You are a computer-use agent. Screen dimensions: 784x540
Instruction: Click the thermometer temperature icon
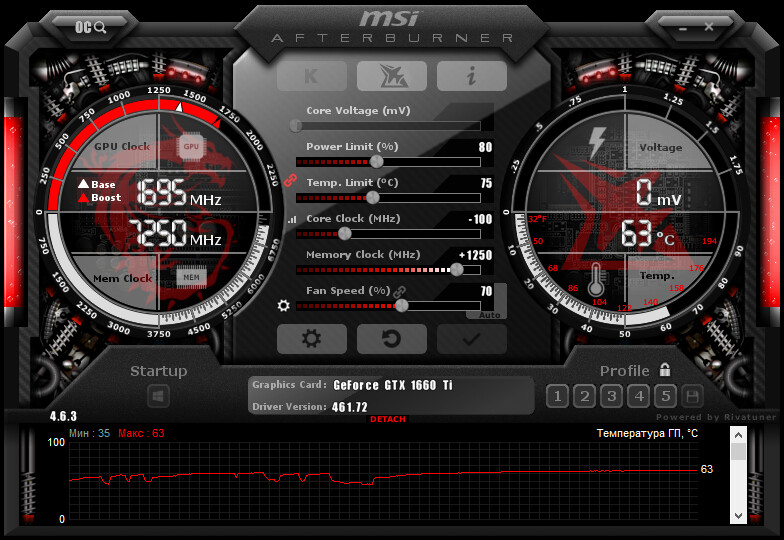[595, 280]
